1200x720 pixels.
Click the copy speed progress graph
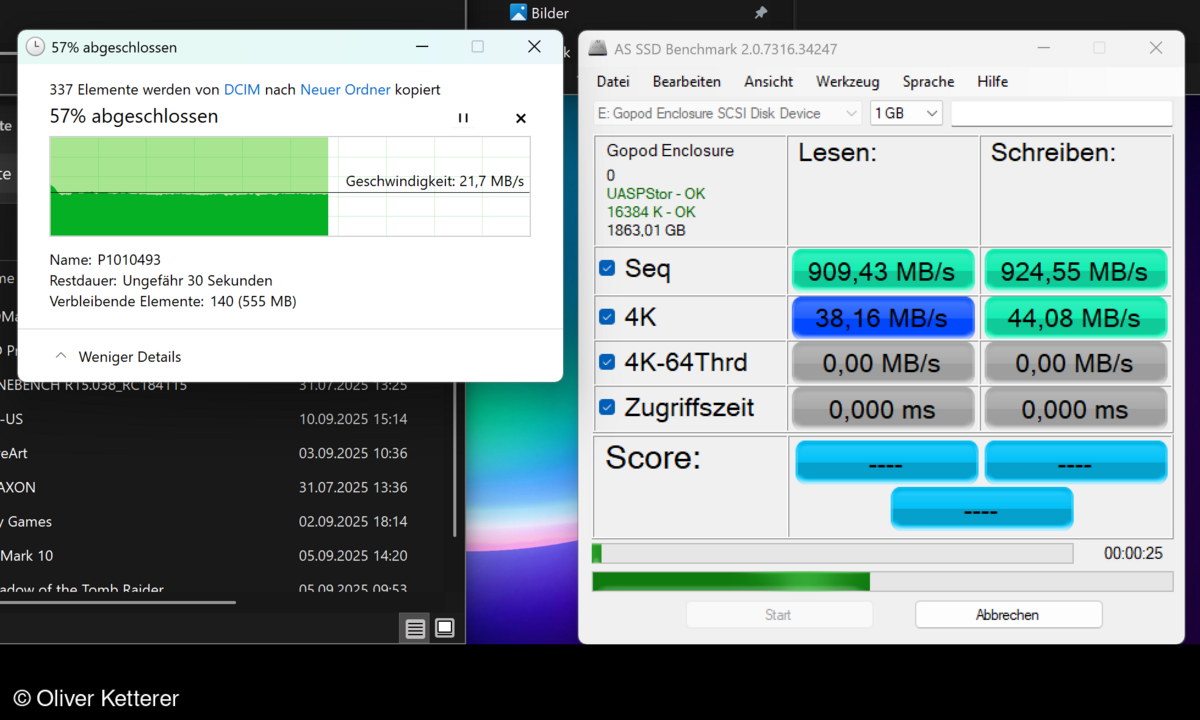(290, 187)
